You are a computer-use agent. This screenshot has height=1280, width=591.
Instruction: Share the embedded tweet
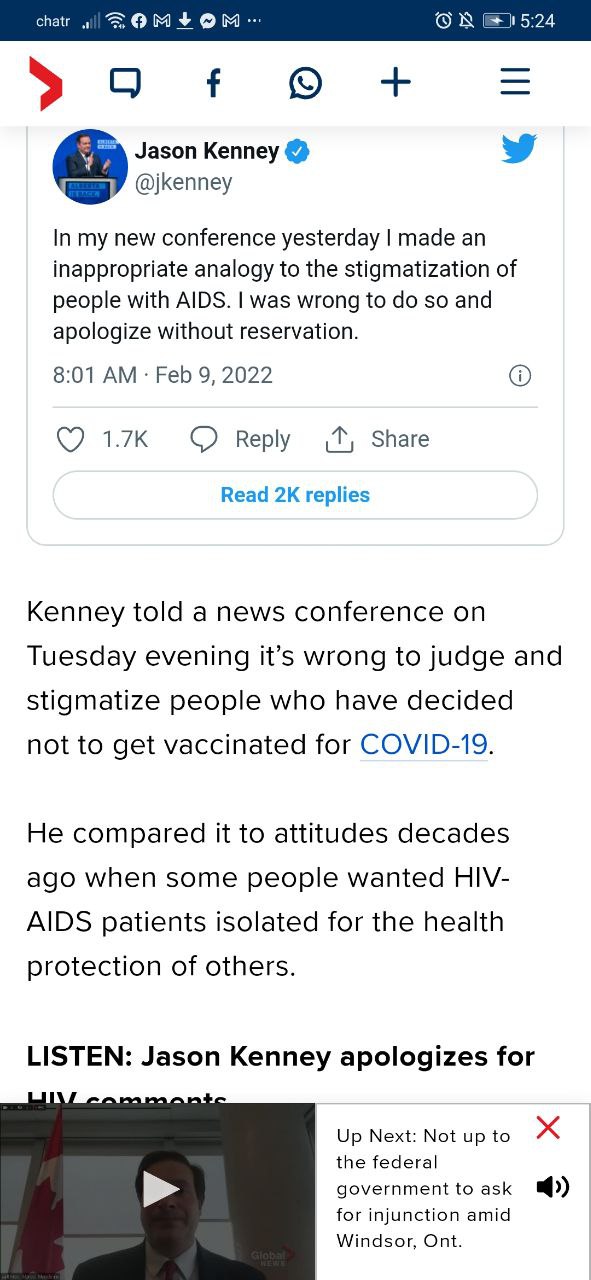[x=377, y=439]
